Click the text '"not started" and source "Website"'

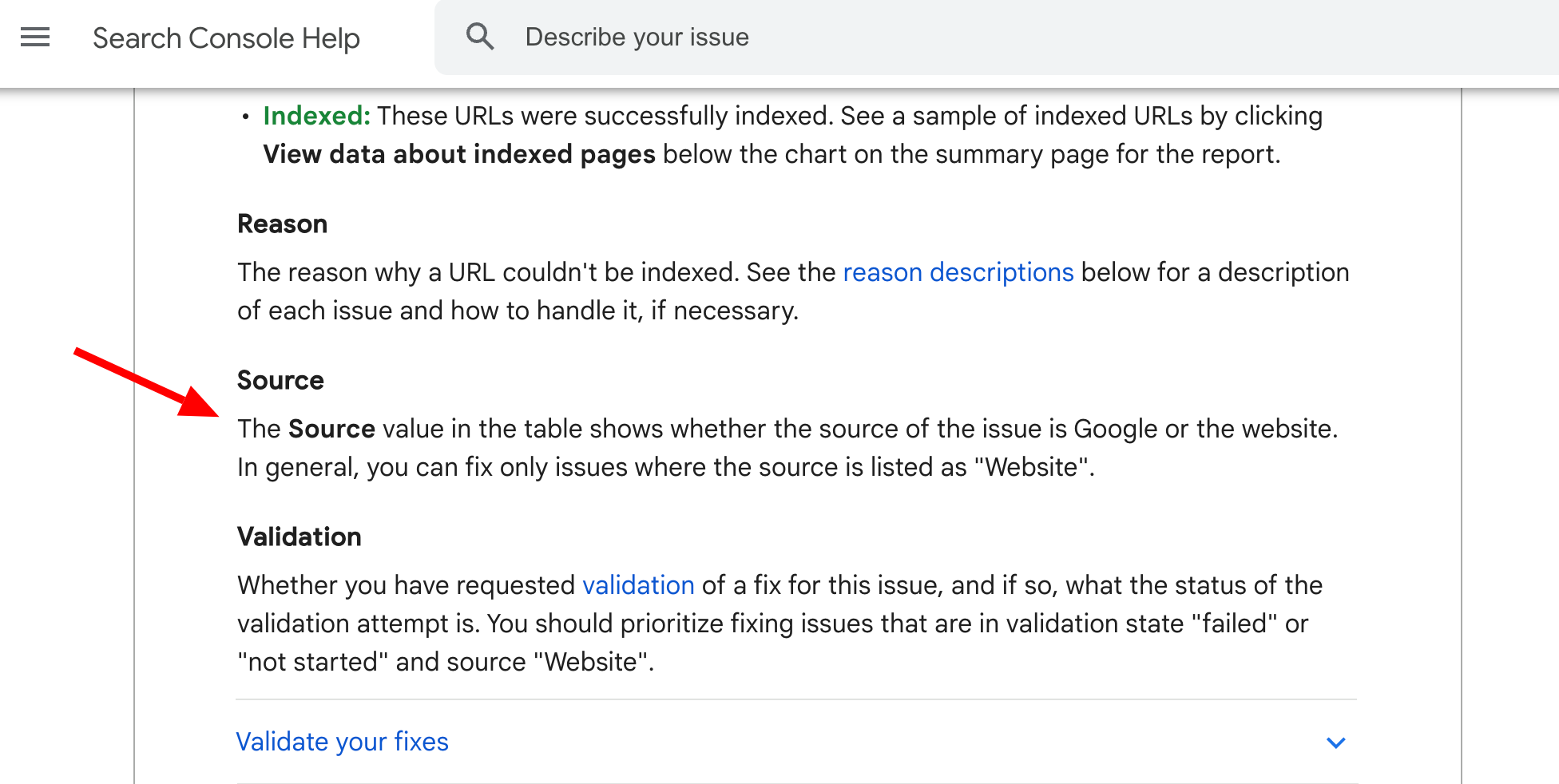tap(445, 662)
